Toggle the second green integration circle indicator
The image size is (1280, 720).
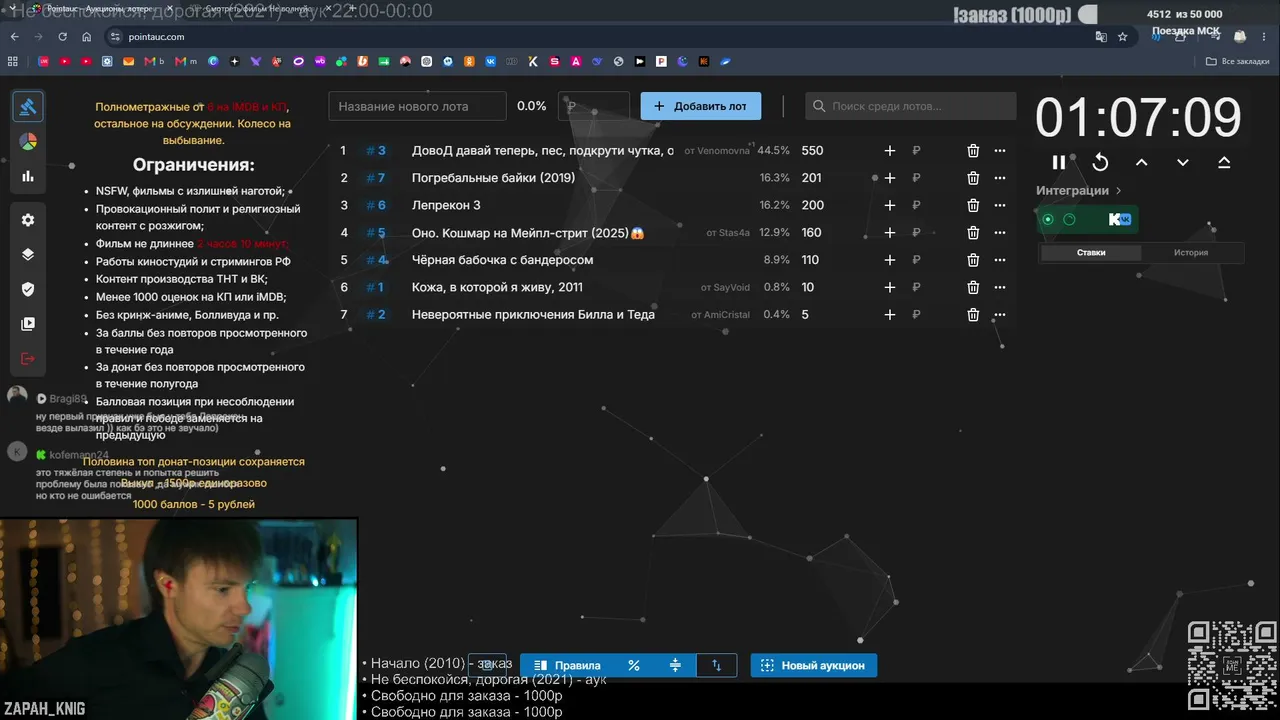click(x=1069, y=219)
